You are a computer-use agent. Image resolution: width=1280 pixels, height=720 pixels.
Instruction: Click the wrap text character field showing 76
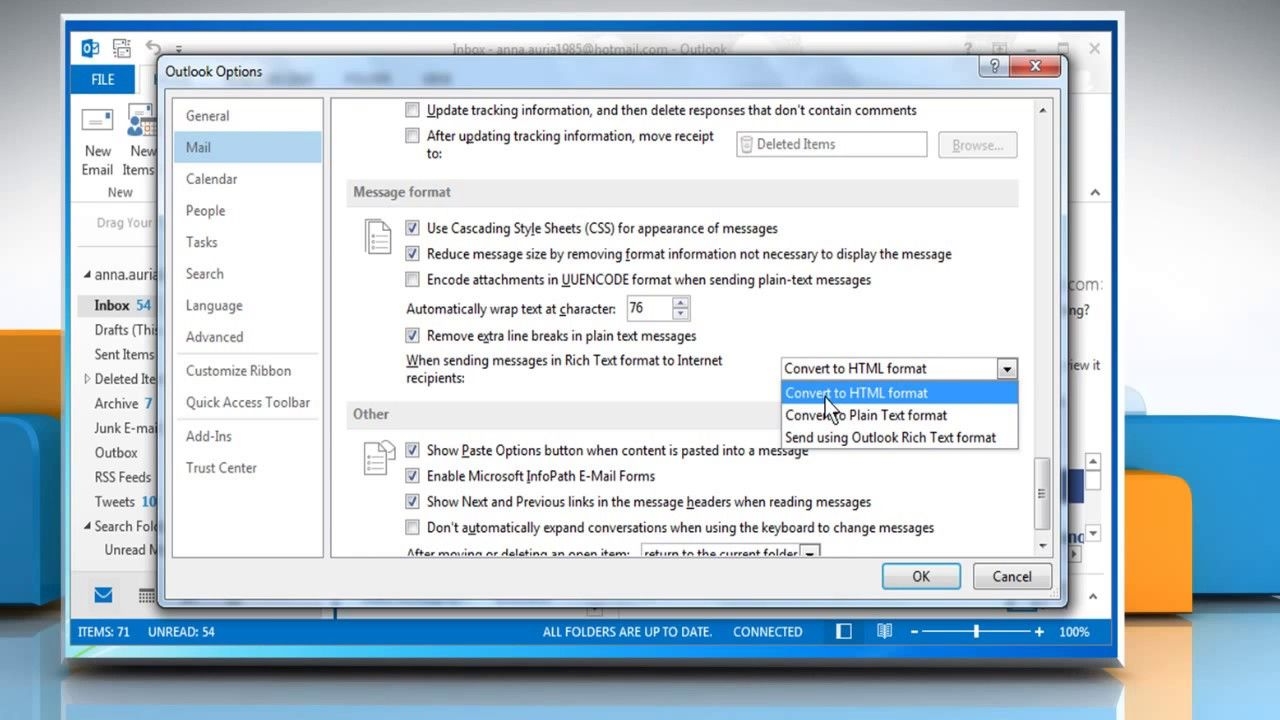coord(649,309)
